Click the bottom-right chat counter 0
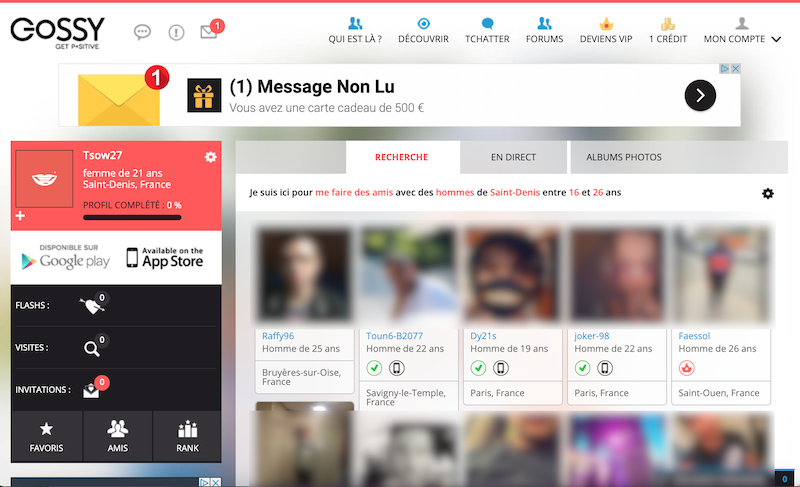The height and width of the screenshot is (487, 800). [x=784, y=479]
